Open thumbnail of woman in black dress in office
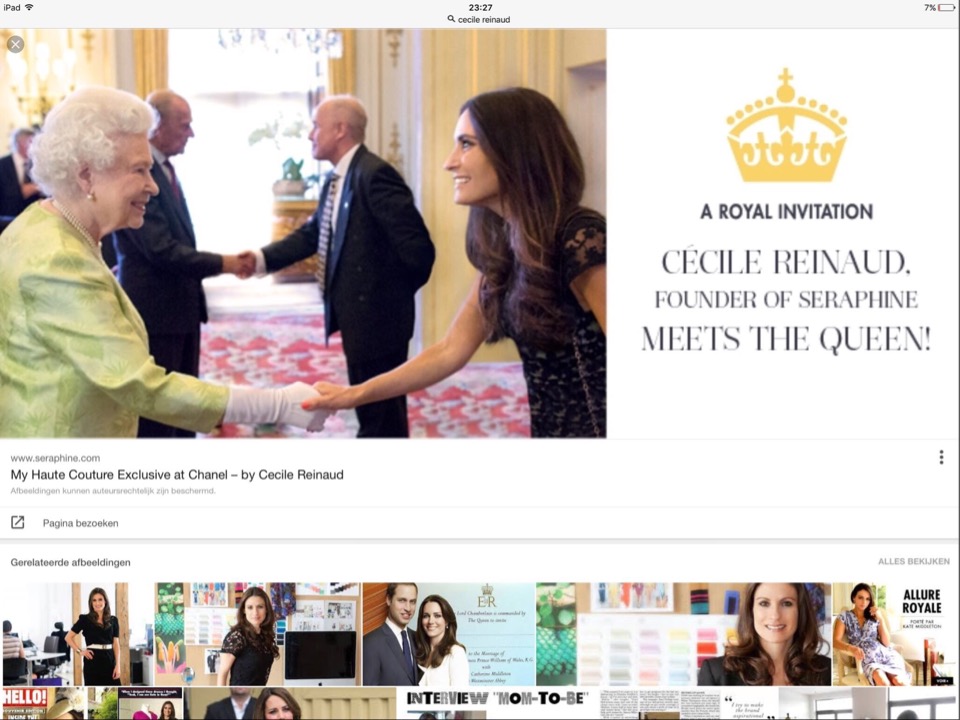Image resolution: width=960 pixels, height=720 pixels. pos(78,634)
